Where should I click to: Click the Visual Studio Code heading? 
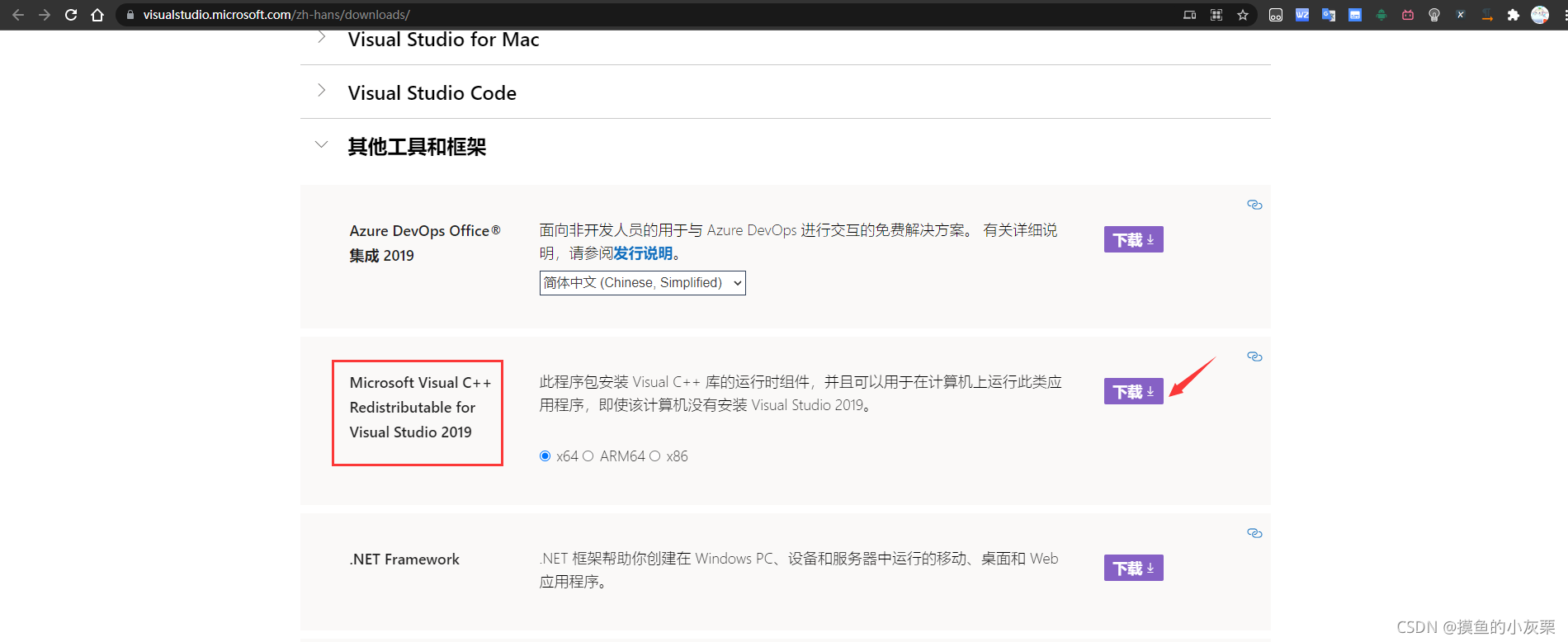[x=432, y=93]
